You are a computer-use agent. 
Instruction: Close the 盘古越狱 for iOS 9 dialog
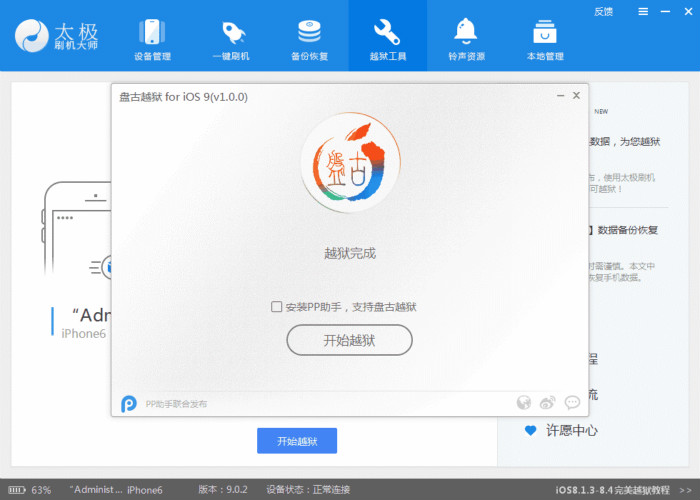(576, 96)
